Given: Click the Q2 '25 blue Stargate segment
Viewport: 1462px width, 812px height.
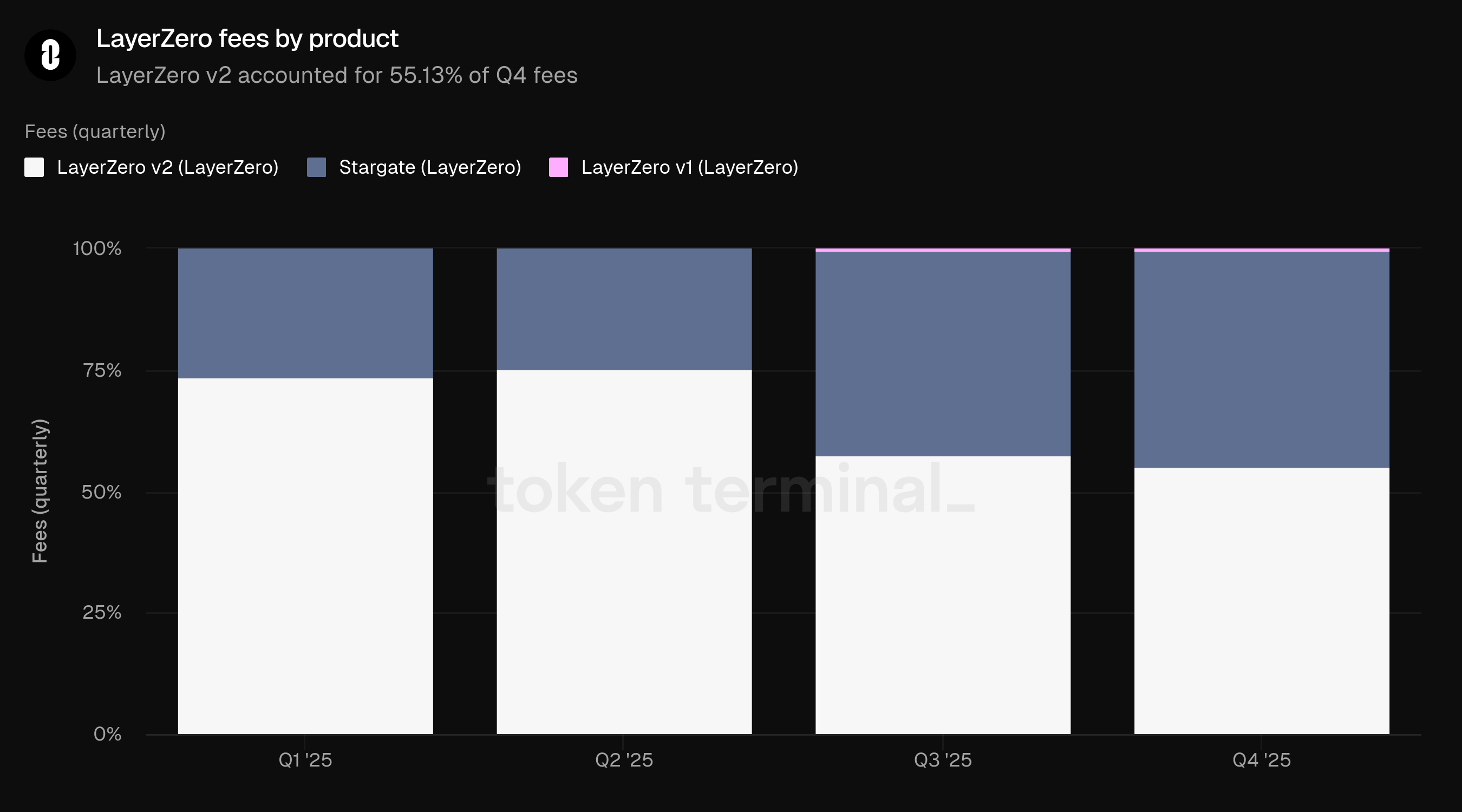Looking at the screenshot, I should coord(624,309).
